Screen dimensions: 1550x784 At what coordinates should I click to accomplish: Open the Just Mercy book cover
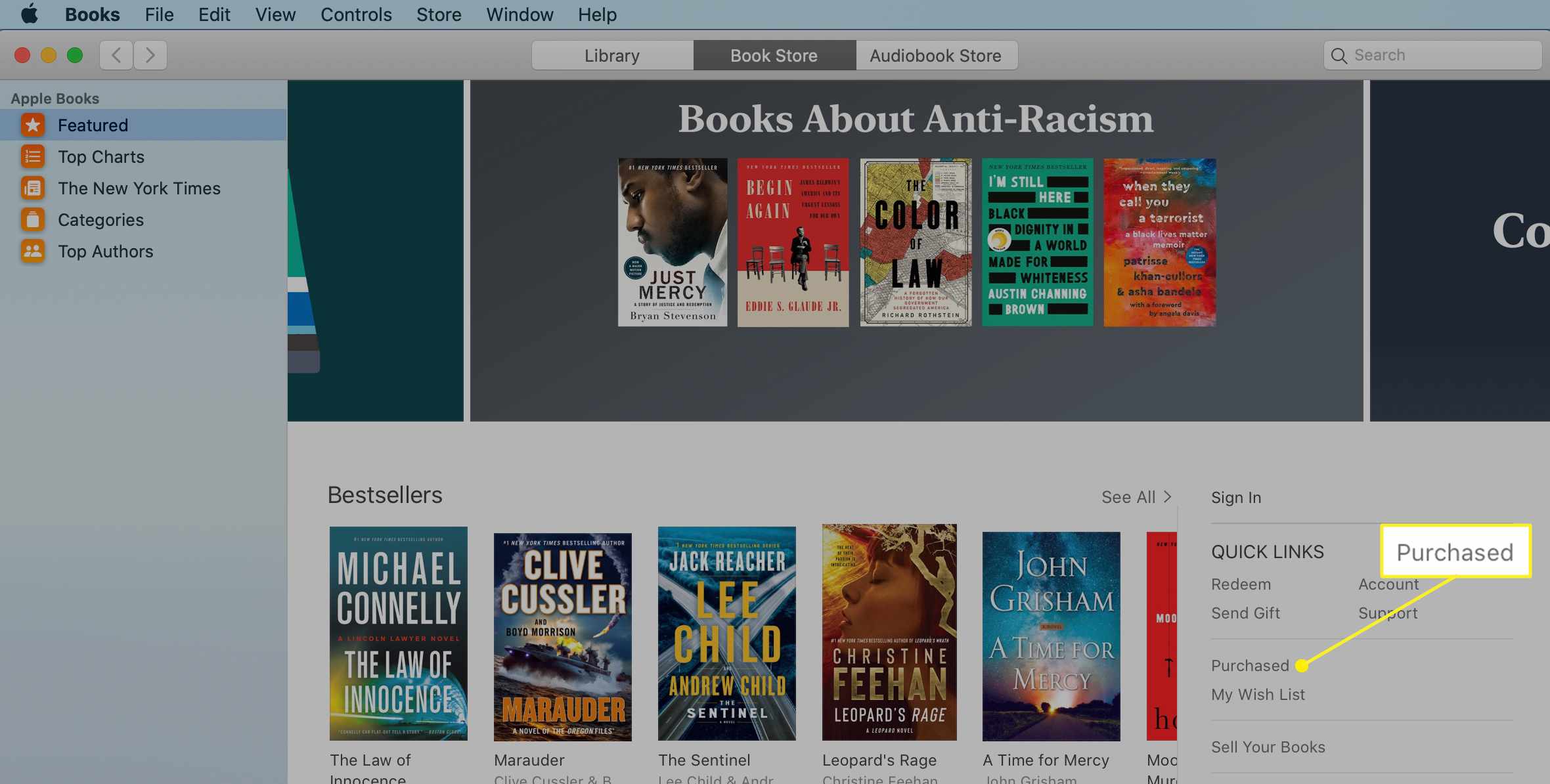673,242
